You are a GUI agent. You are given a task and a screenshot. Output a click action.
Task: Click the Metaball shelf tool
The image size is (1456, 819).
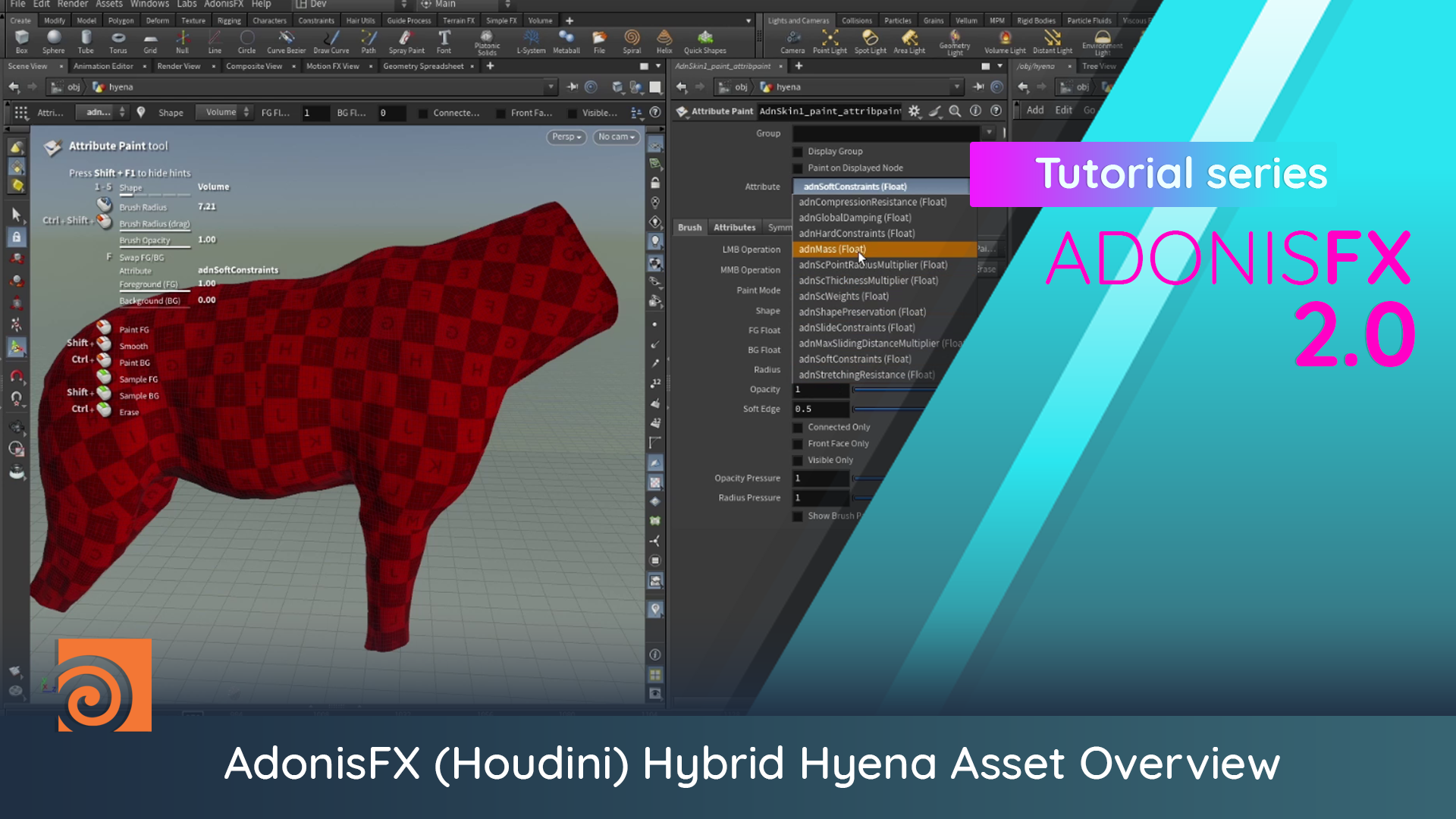tap(566, 42)
